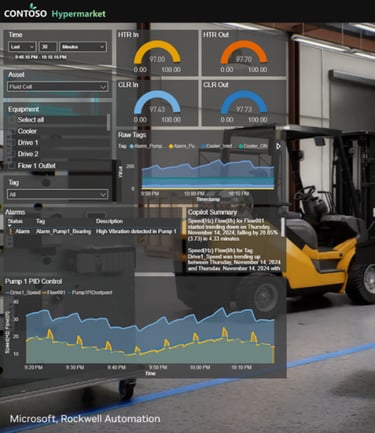The image size is (375, 433).
Task: Click the CLR In light blue gauge
Action: [x=157, y=103]
